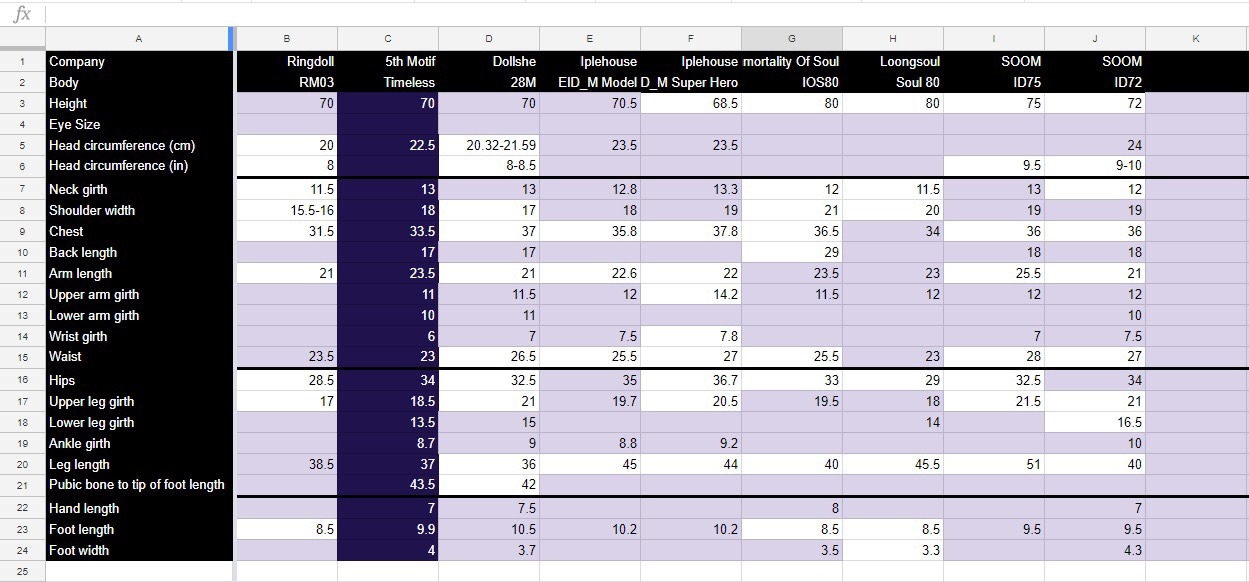The height and width of the screenshot is (582, 1249).
Task: Click the "Loongsoul" company cell
Action: point(893,61)
